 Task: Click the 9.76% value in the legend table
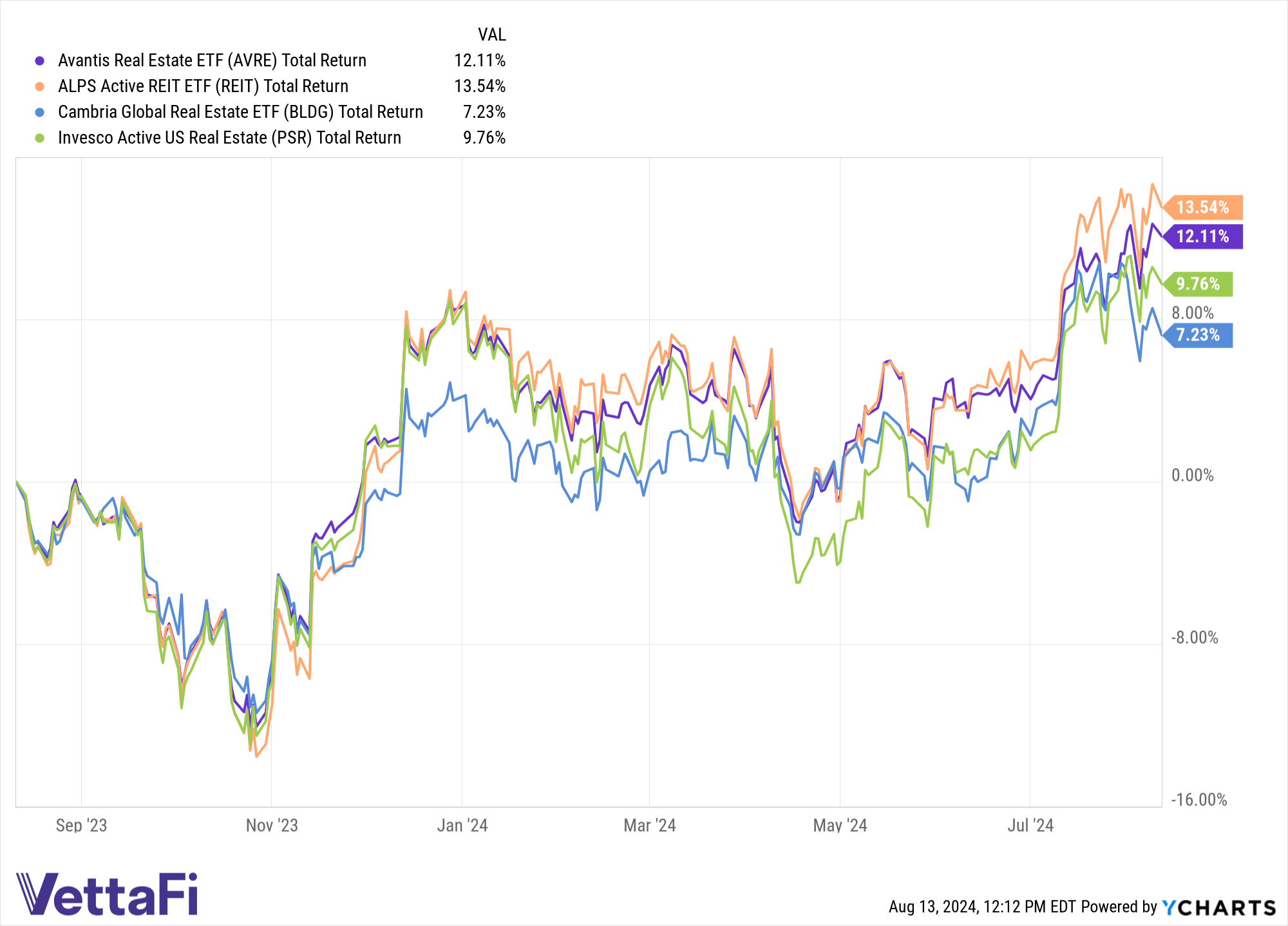pos(484,138)
